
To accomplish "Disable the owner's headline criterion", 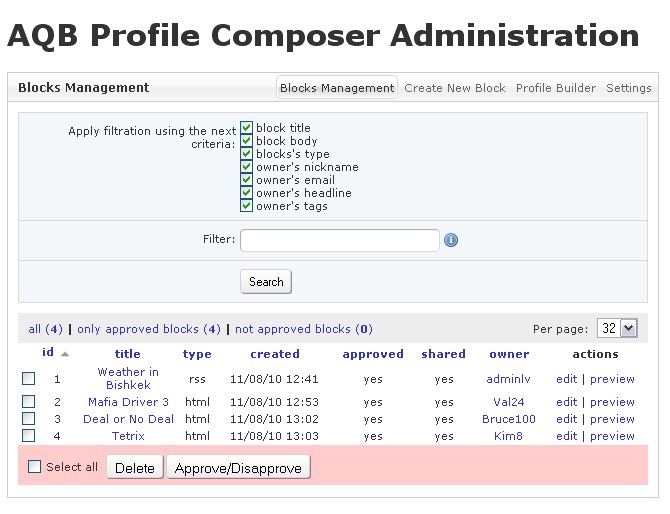I will point(246,193).
